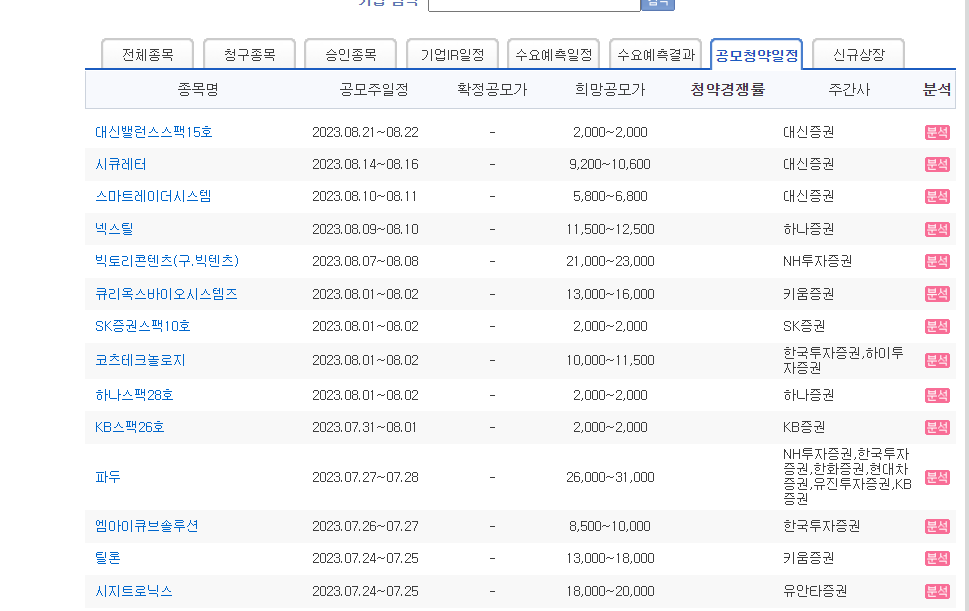Open the 수요예측결과 tab

click(x=655, y=54)
